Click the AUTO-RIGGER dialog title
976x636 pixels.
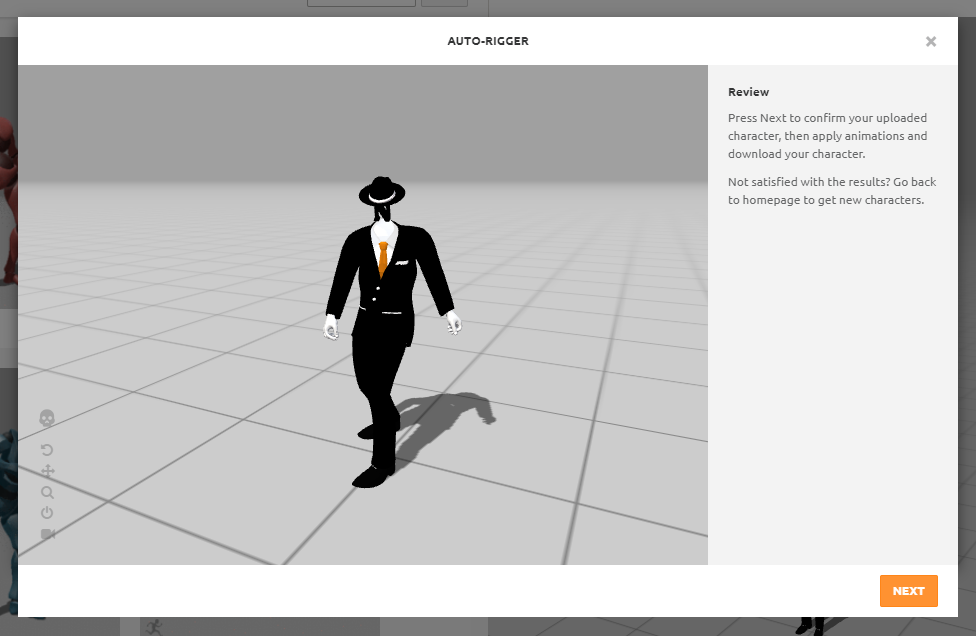488,41
